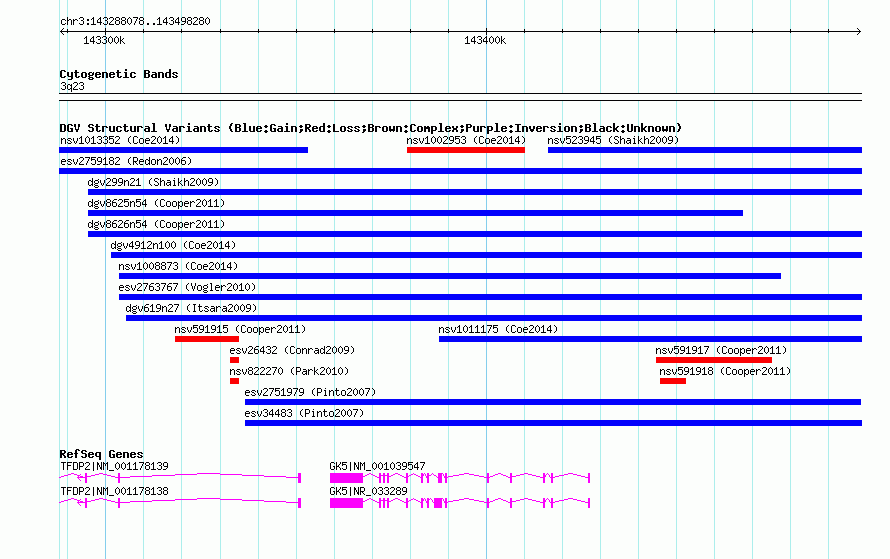Select the dgv299n21 (Shaikh2009) variant bar

[475, 192]
